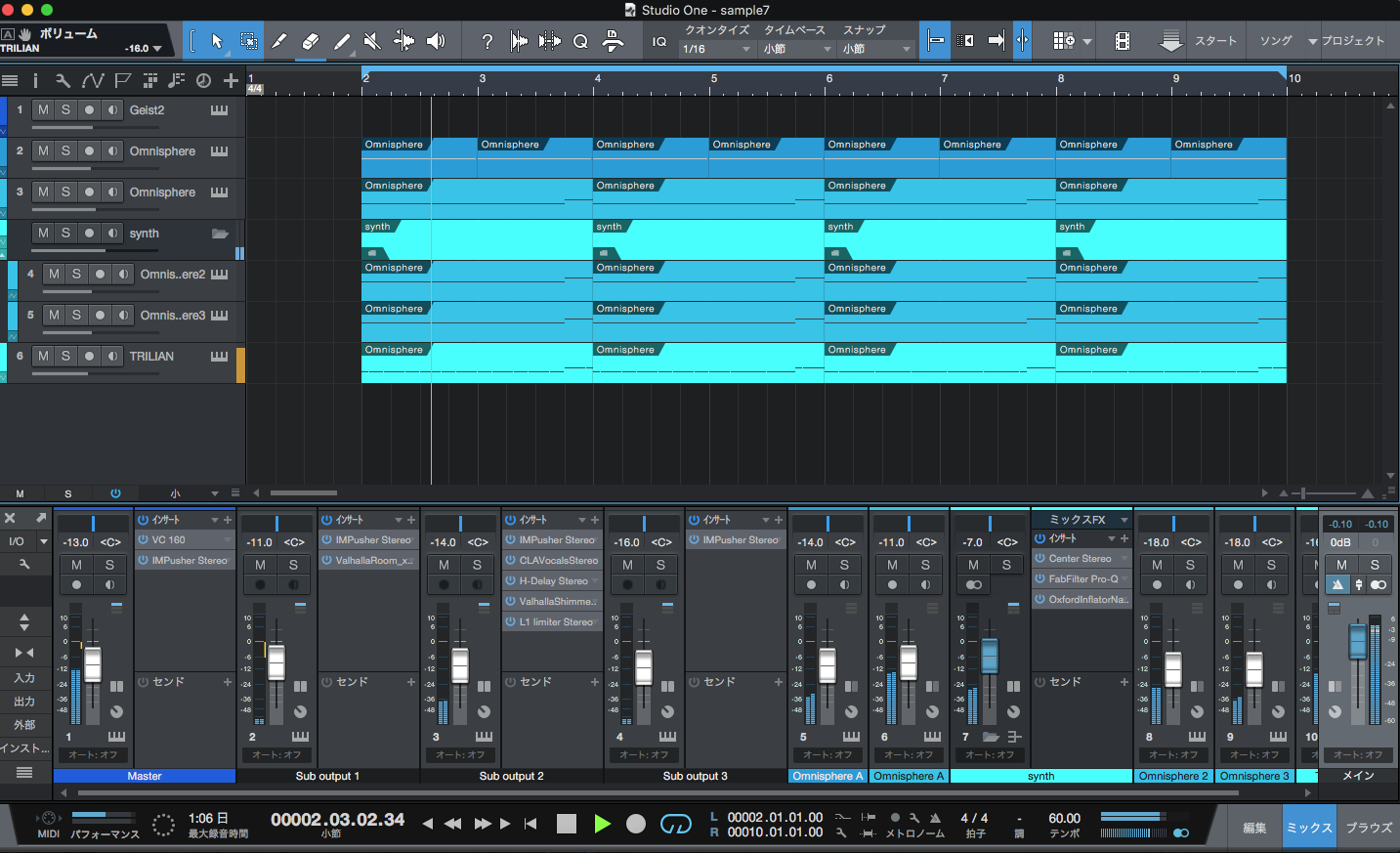Solo the Omnisphere track 2
This screenshot has height=853, width=1400.
coord(65,151)
